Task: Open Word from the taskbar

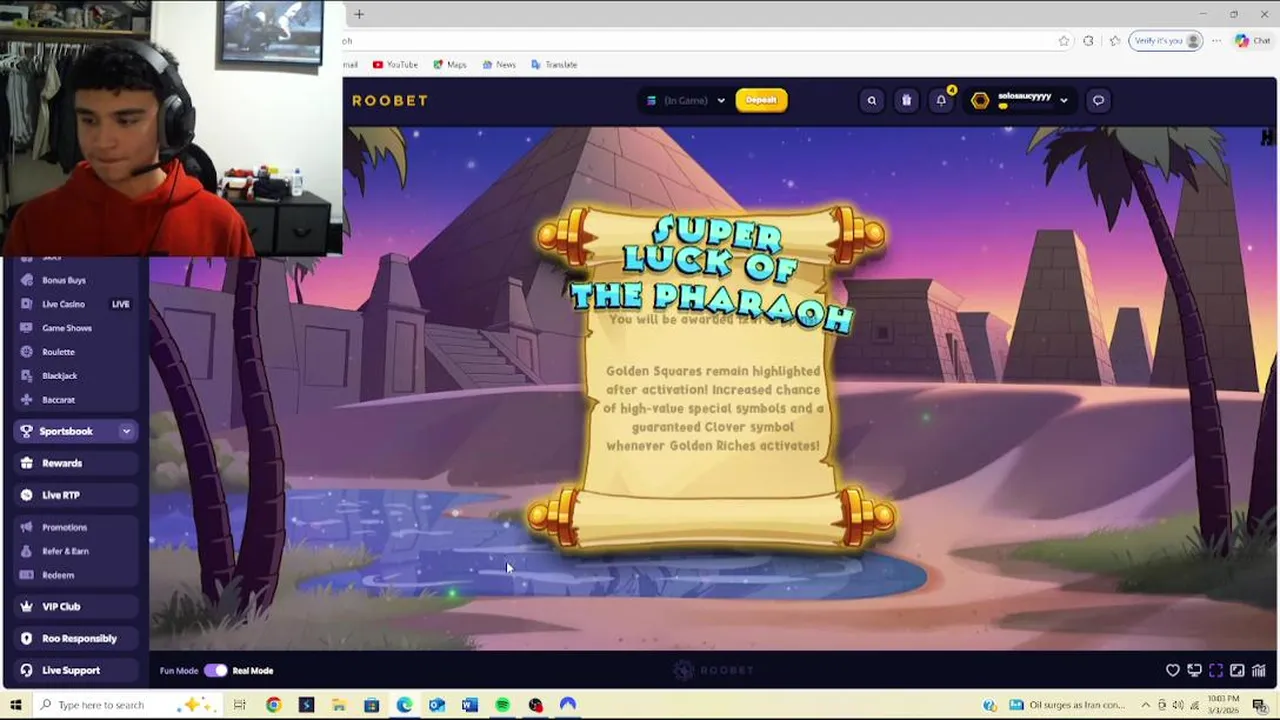Action: tap(470, 705)
